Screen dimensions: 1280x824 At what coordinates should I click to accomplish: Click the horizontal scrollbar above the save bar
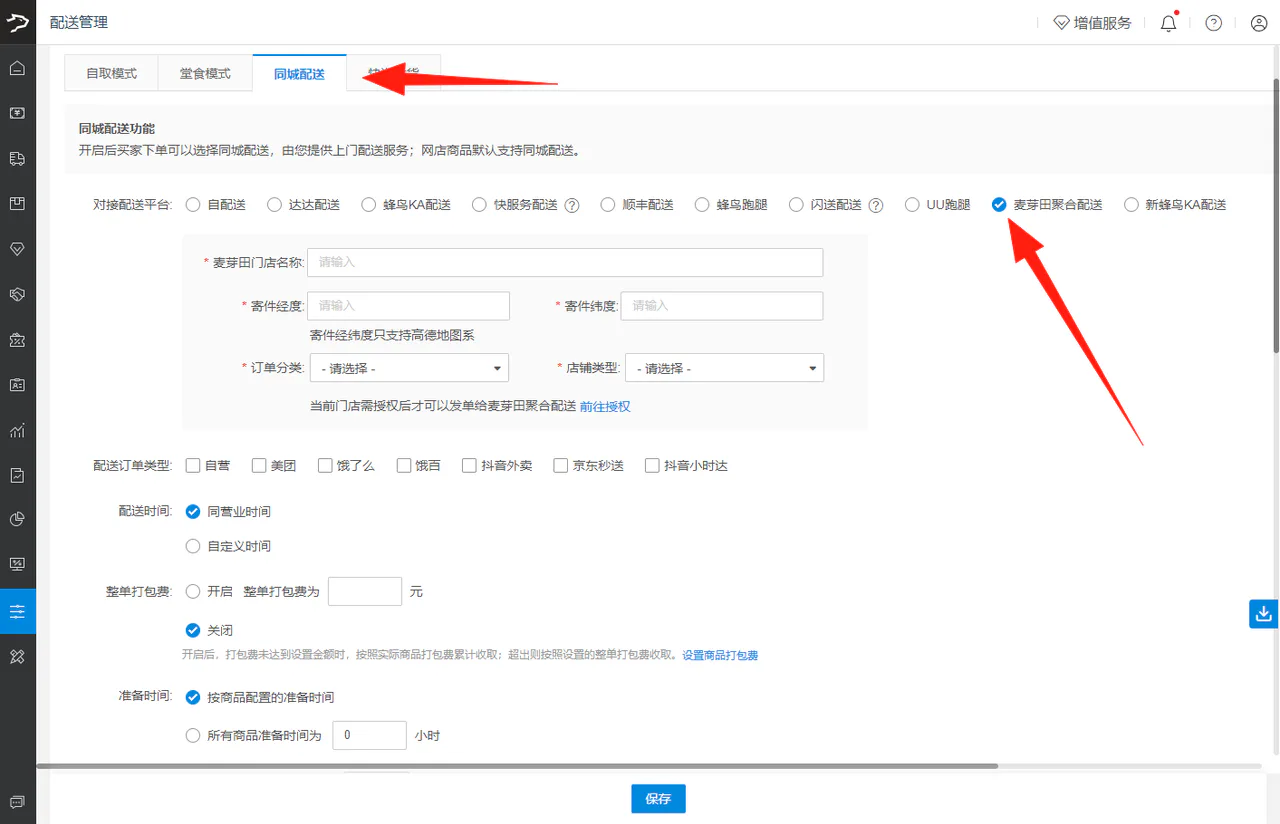tap(517, 766)
